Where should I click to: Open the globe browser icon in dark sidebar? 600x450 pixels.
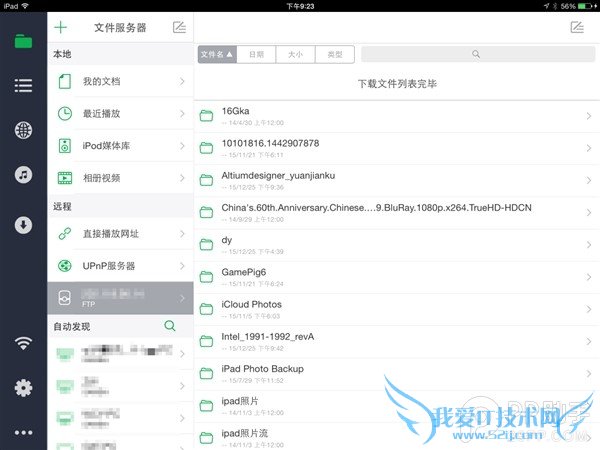click(x=23, y=130)
